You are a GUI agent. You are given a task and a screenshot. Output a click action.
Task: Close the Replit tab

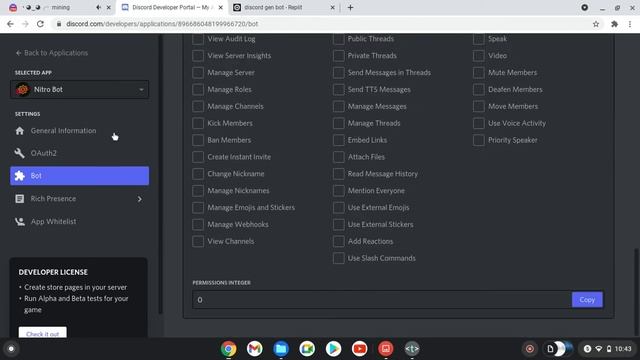(x=332, y=7)
